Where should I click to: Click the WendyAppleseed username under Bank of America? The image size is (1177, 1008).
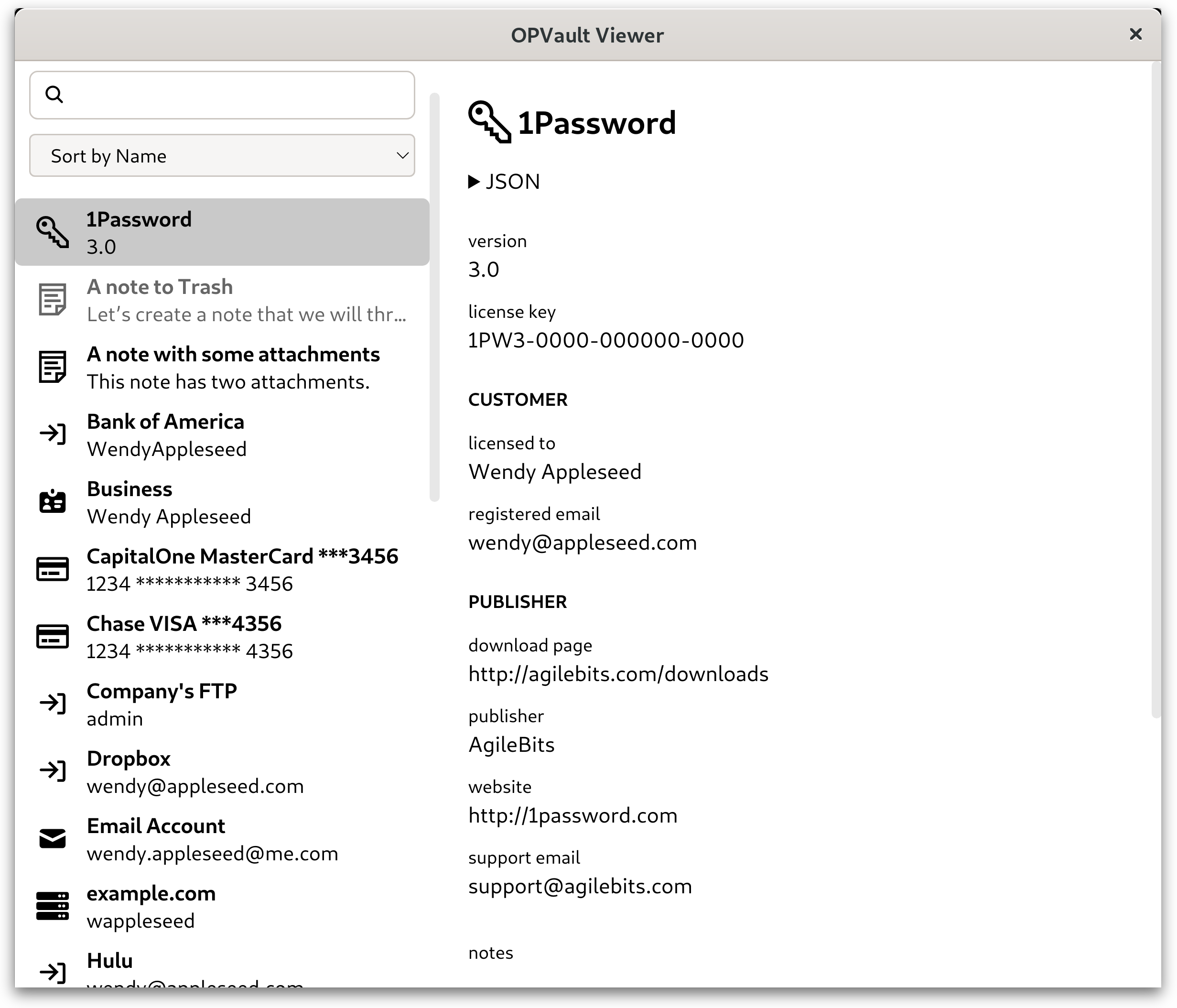click(x=166, y=449)
